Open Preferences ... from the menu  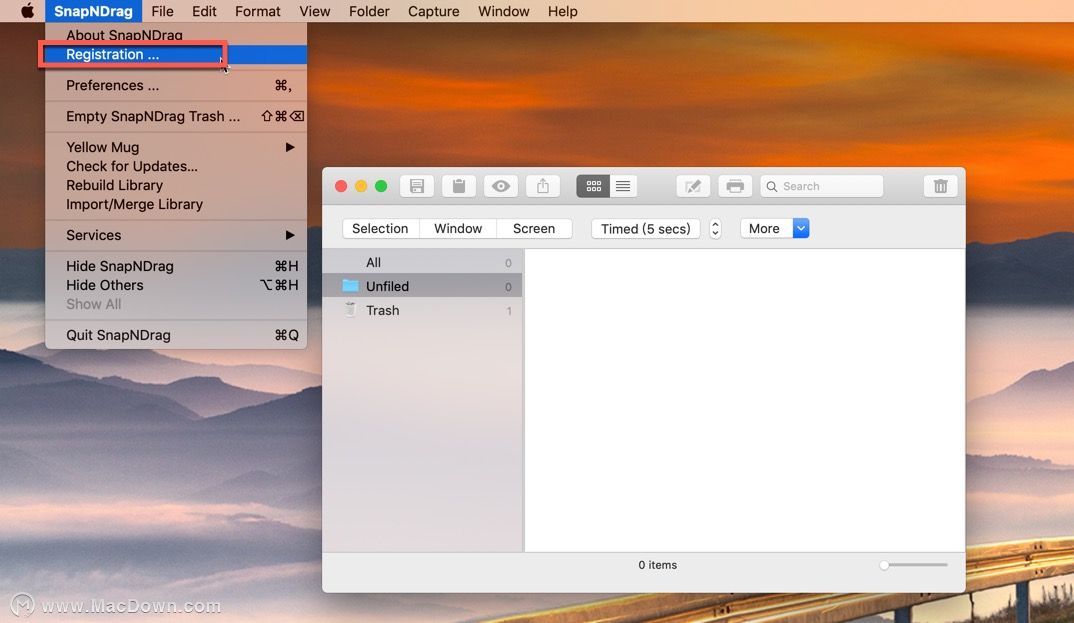click(176, 85)
